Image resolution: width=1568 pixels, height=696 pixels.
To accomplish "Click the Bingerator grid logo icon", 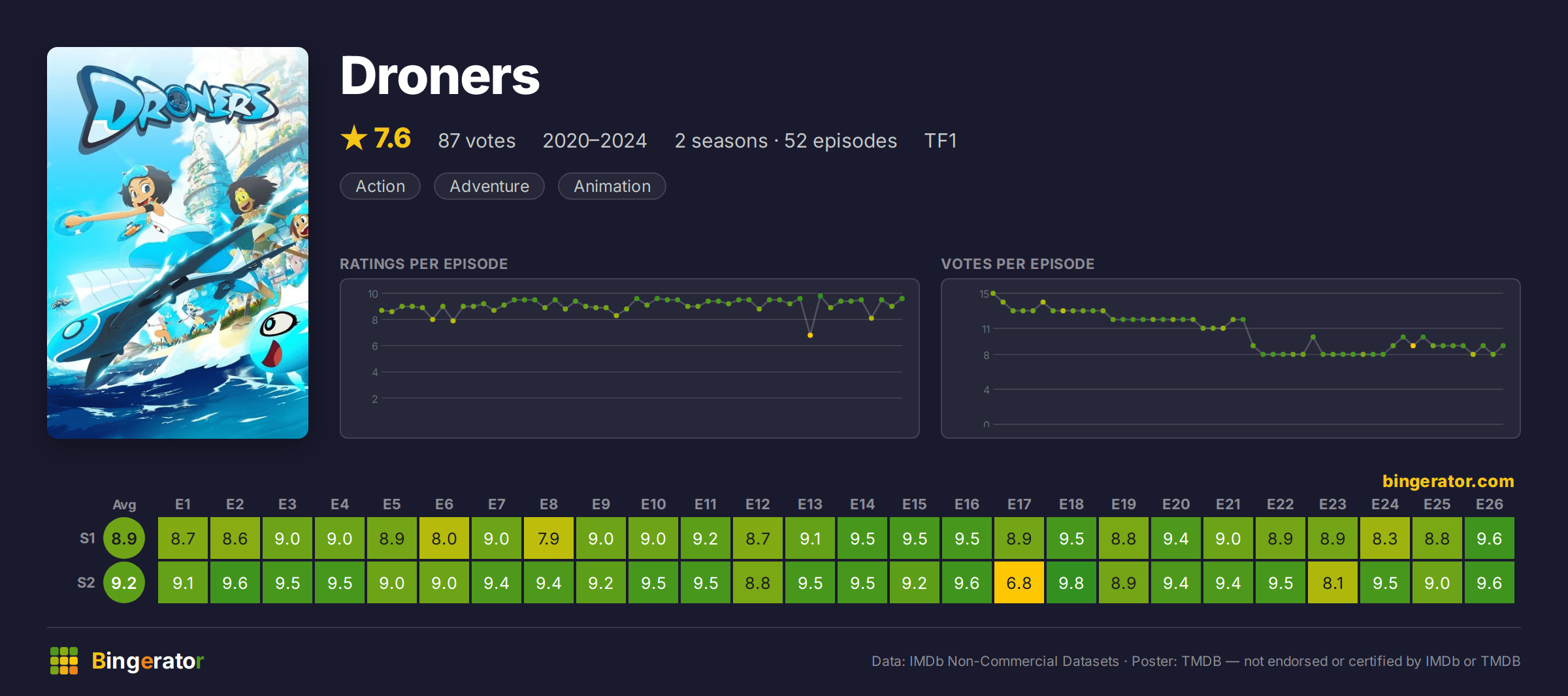I will click(64, 661).
